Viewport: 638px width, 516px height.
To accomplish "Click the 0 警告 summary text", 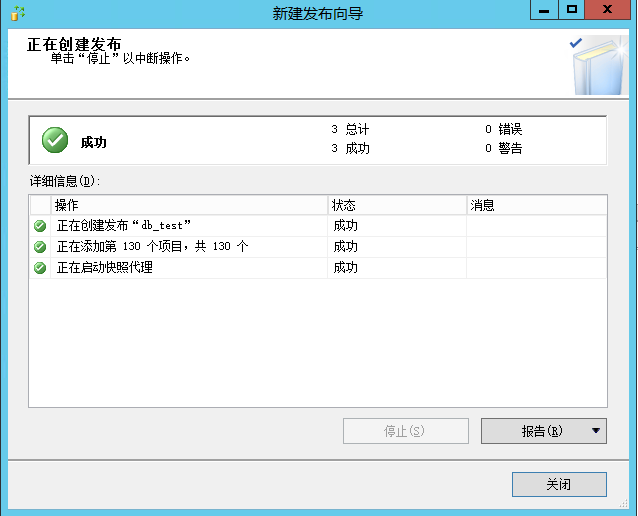I will 503,149.
